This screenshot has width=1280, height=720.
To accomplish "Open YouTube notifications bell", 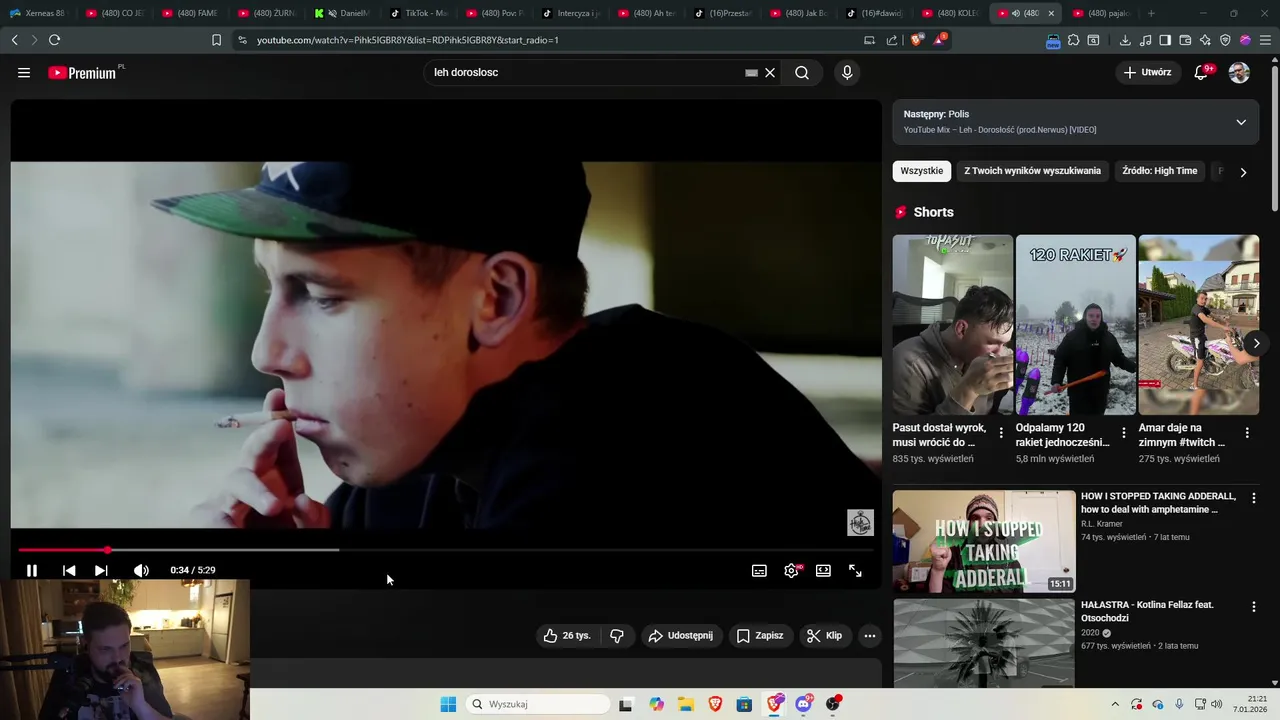I will click(x=1203, y=72).
